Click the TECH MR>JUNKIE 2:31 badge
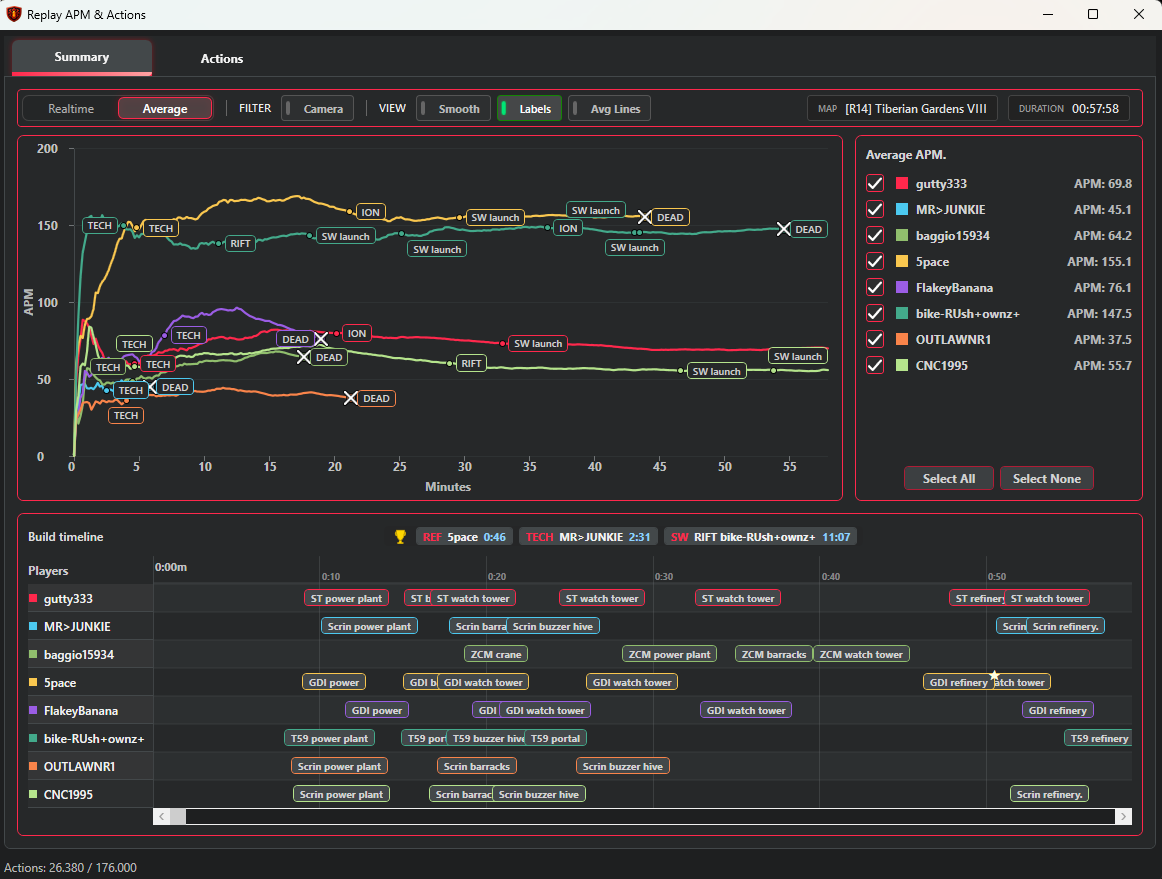The width and height of the screenshot is (1162, 879). (x=585, y=536)
